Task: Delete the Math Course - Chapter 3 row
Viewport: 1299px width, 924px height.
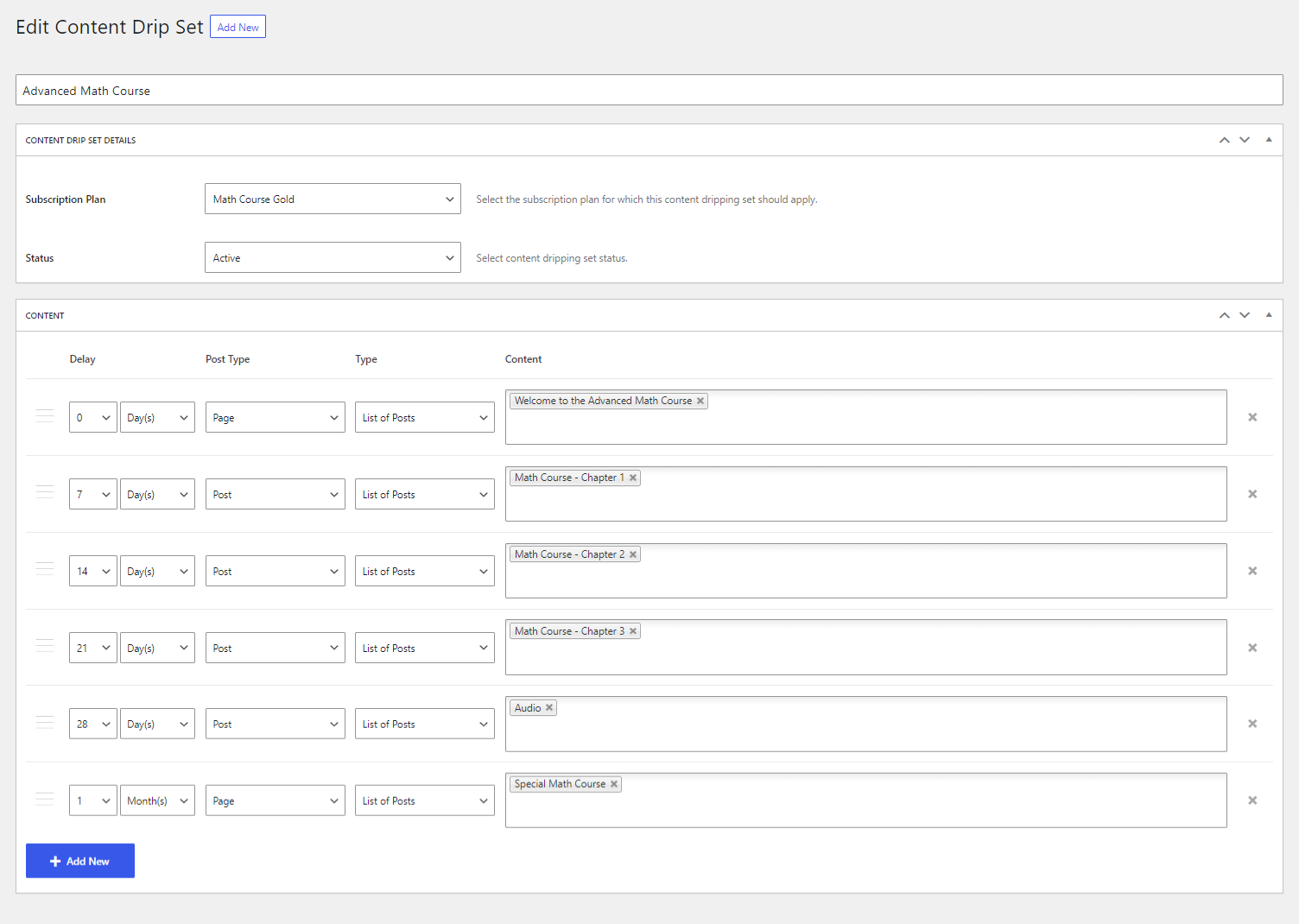Action: 1252,648
